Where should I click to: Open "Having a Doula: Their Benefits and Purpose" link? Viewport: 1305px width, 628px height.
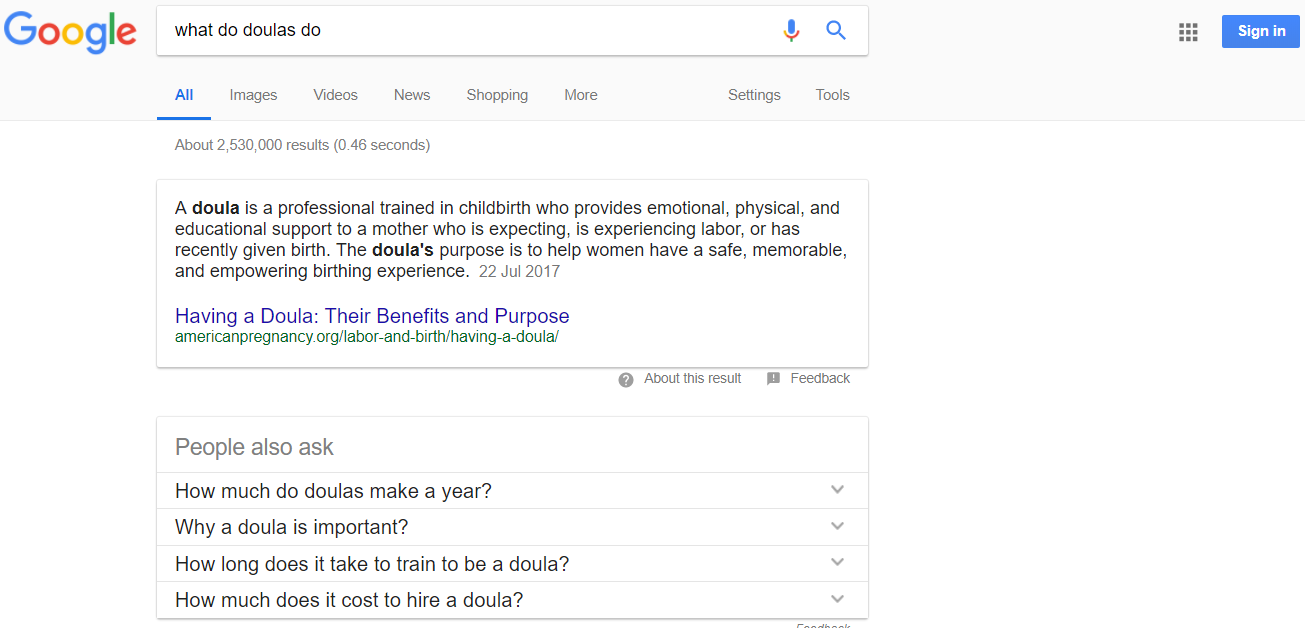[x=372, y=316]
